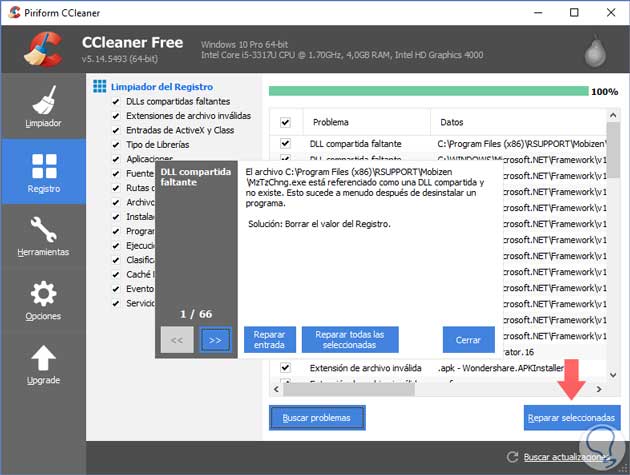Uncheck Extensiones de archivo inválidas
Screen dimensions: 630x475
(x=116, y=116)
